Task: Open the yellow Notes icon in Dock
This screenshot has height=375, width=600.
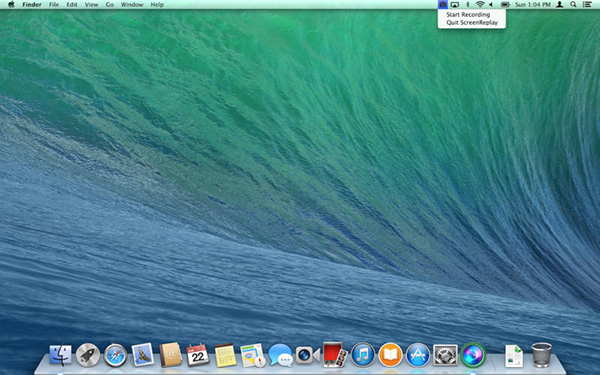Action: [x=225, y=355]
